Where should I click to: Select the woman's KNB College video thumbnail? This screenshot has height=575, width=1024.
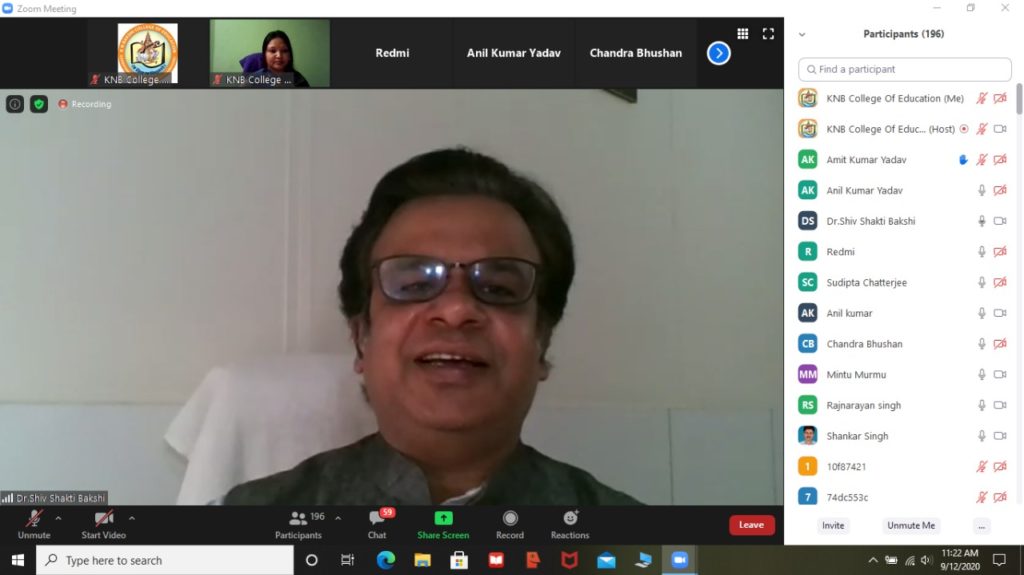point(270,53)
